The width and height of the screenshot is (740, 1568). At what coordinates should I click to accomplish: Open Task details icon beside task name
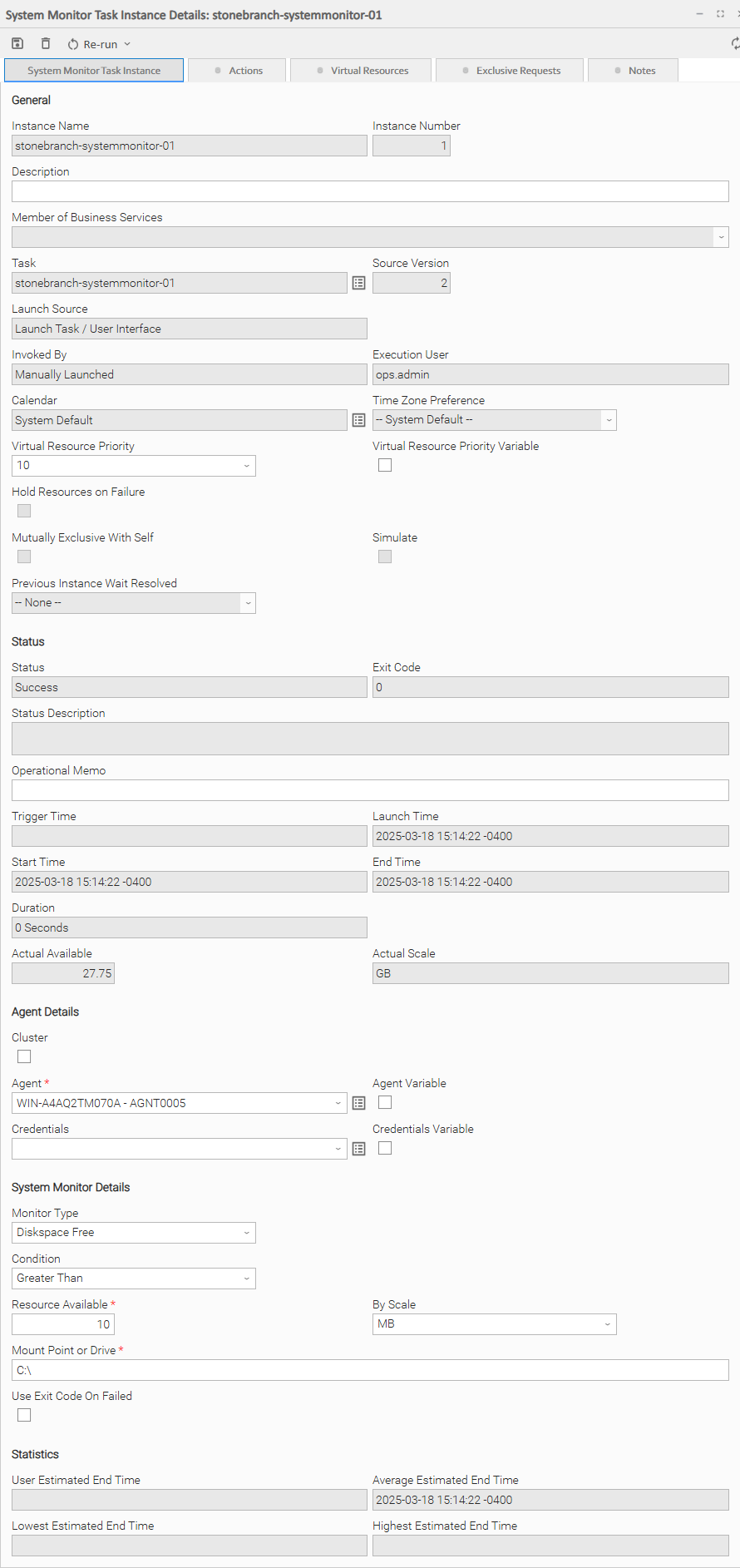point(358,284)
